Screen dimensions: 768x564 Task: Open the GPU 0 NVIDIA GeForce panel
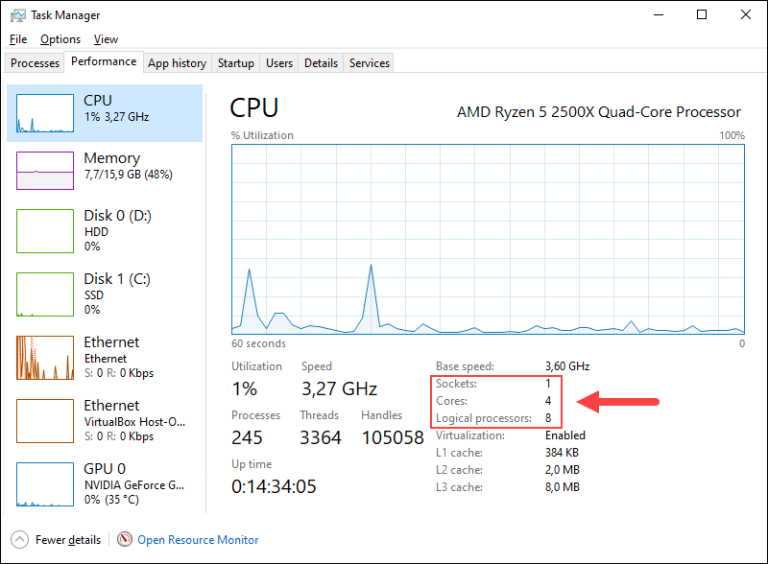(x=108, y=483)
